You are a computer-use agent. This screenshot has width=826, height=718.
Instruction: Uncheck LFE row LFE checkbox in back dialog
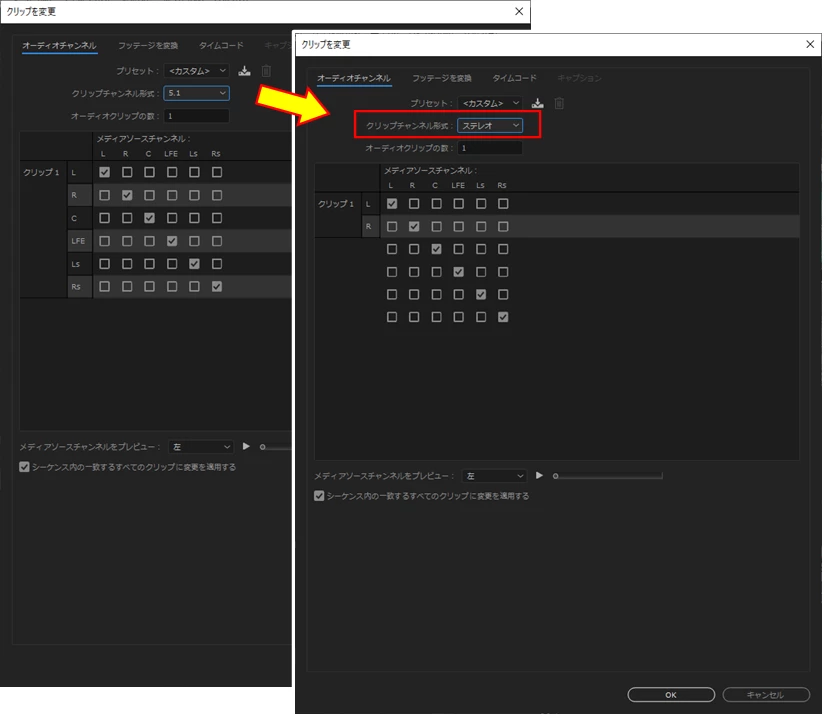click(x=172, y=241)
